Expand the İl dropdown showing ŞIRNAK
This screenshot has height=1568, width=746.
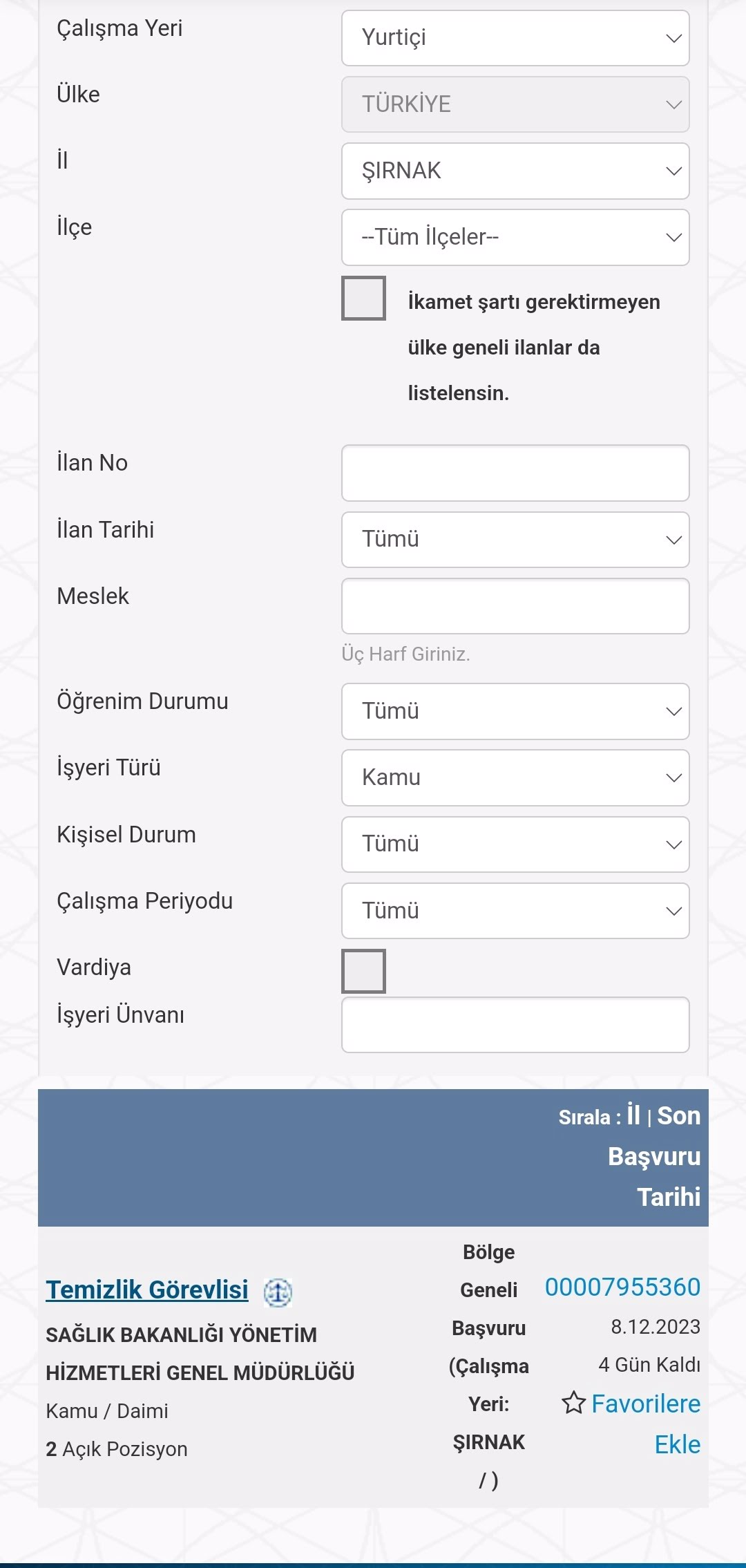pos(515,171)
